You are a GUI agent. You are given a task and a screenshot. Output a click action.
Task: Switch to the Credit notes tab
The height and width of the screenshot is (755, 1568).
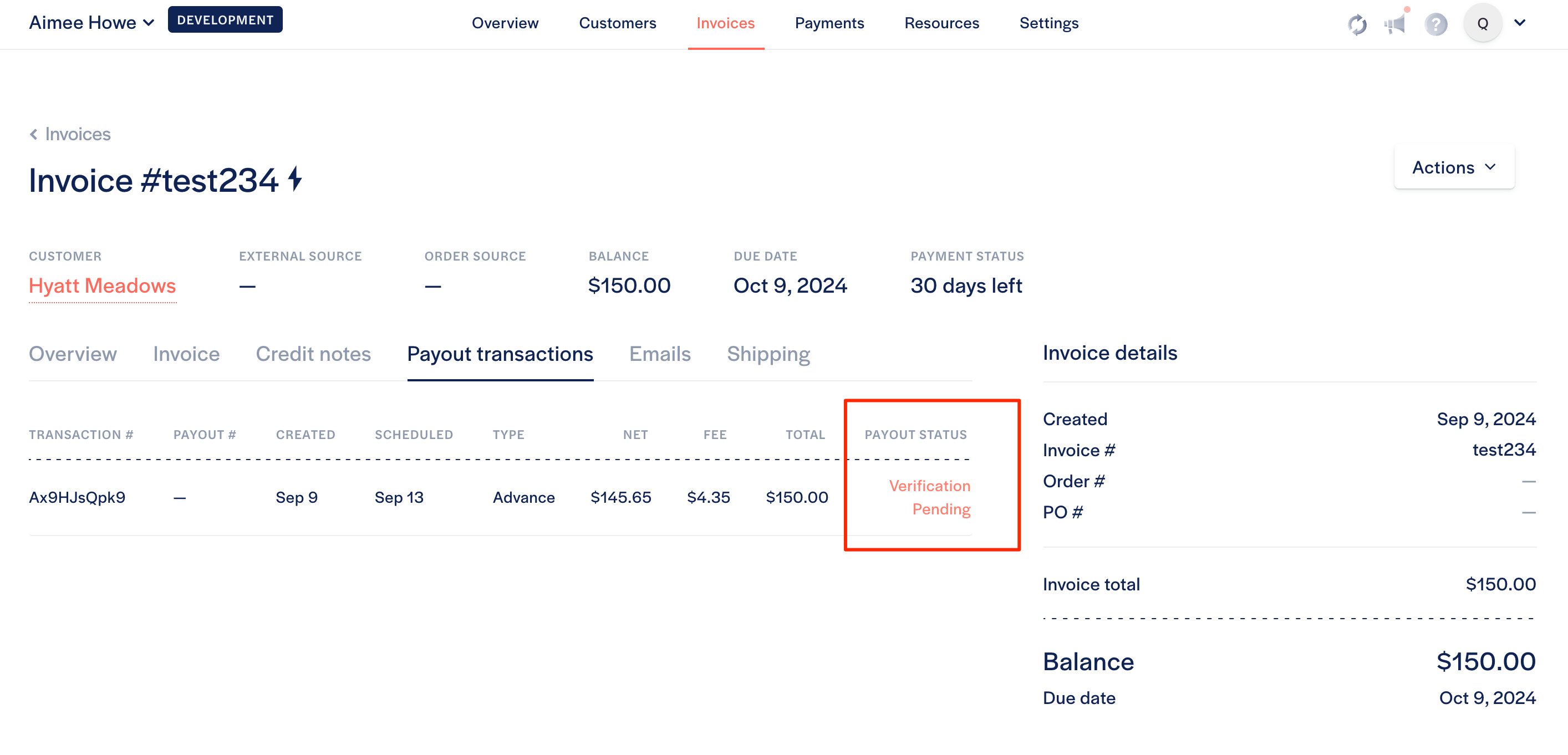click(313, 354)
